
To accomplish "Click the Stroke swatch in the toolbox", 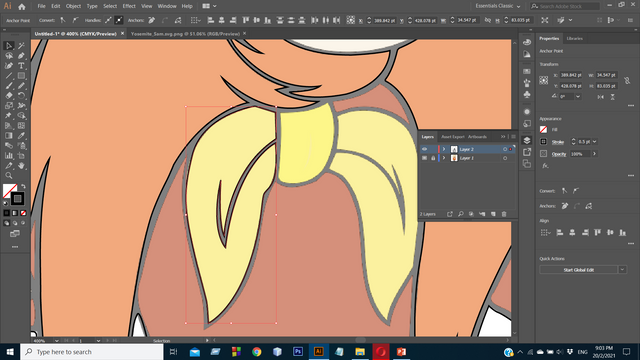I will pyautogui.click(x=17, y=199).
